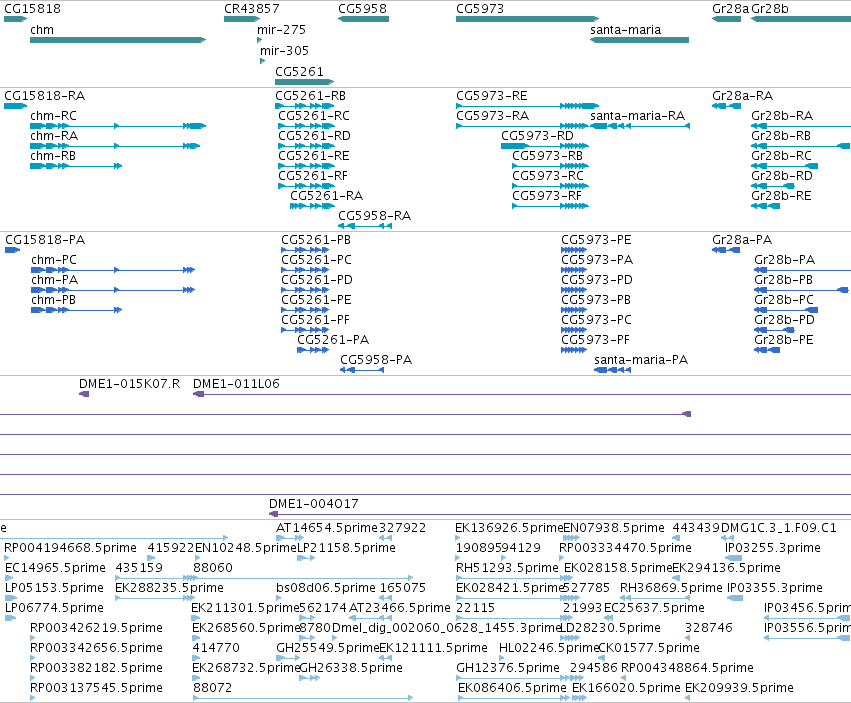The width and height of the screenshot is (851, 703).
Task: Select the CG5973-PE protein label
Action: pos(596,240)
